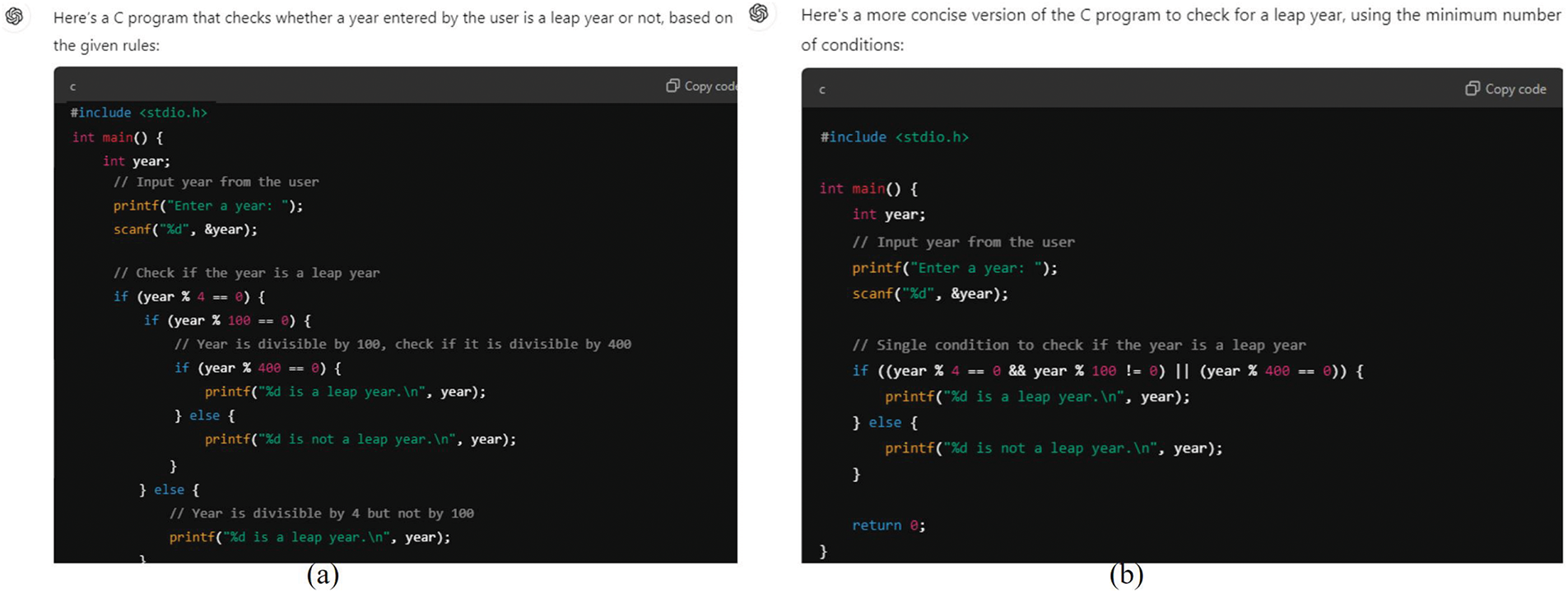This screenshot has width=1568, height=593.
Task: Click the 'Single condition to check' comment line
Action: tap(1078, 345)
